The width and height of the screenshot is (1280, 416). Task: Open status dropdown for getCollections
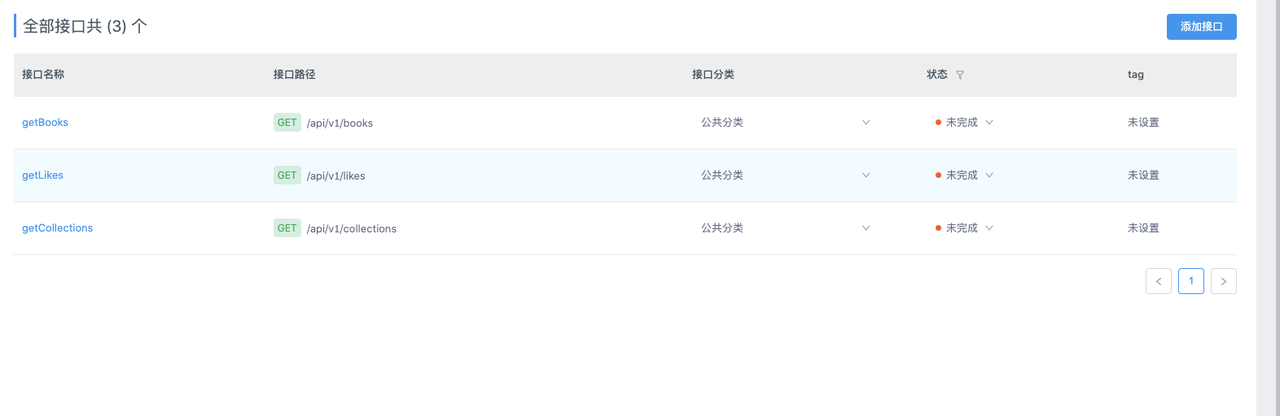pos(964,228)
